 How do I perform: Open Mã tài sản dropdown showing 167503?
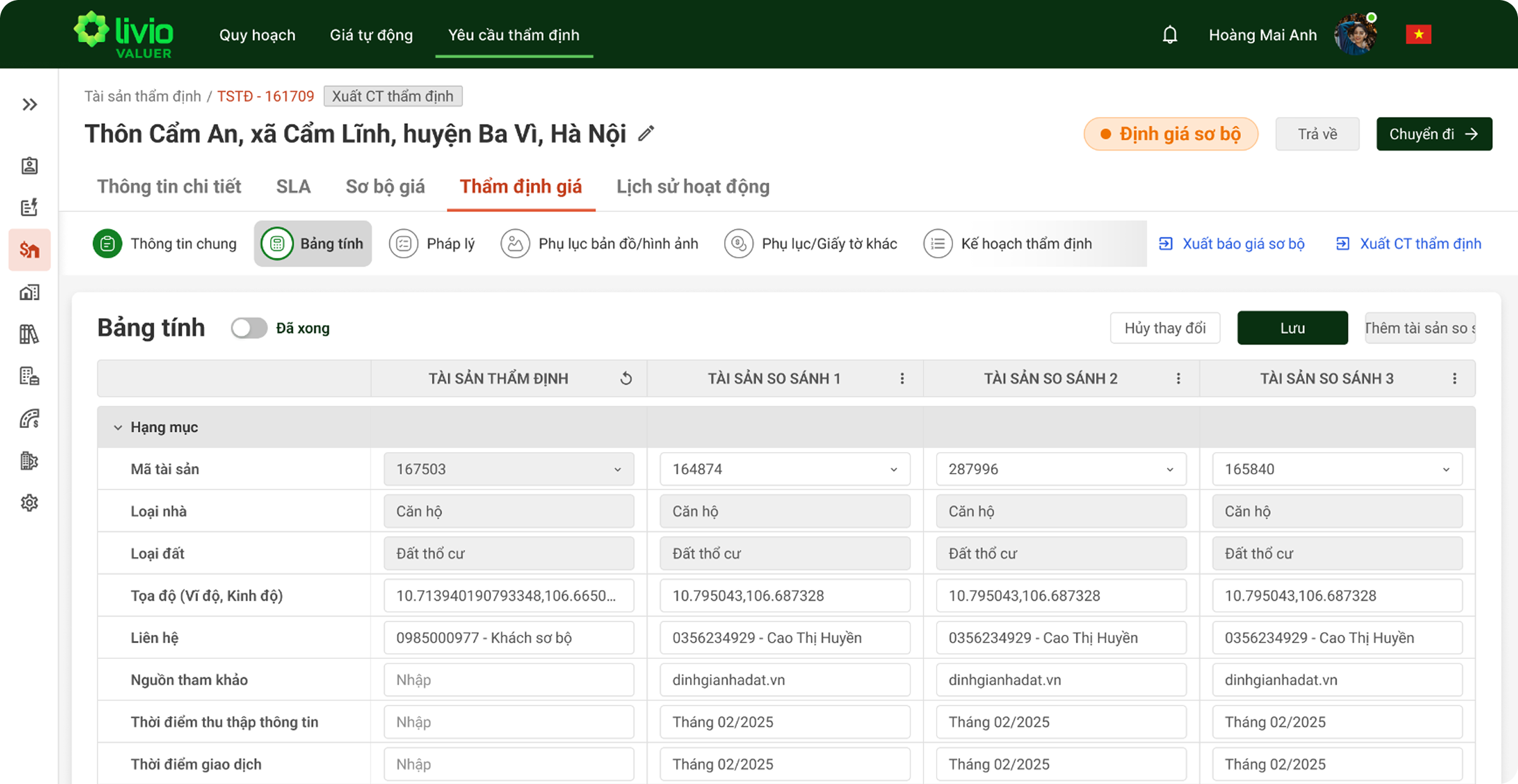click(509, 469)
